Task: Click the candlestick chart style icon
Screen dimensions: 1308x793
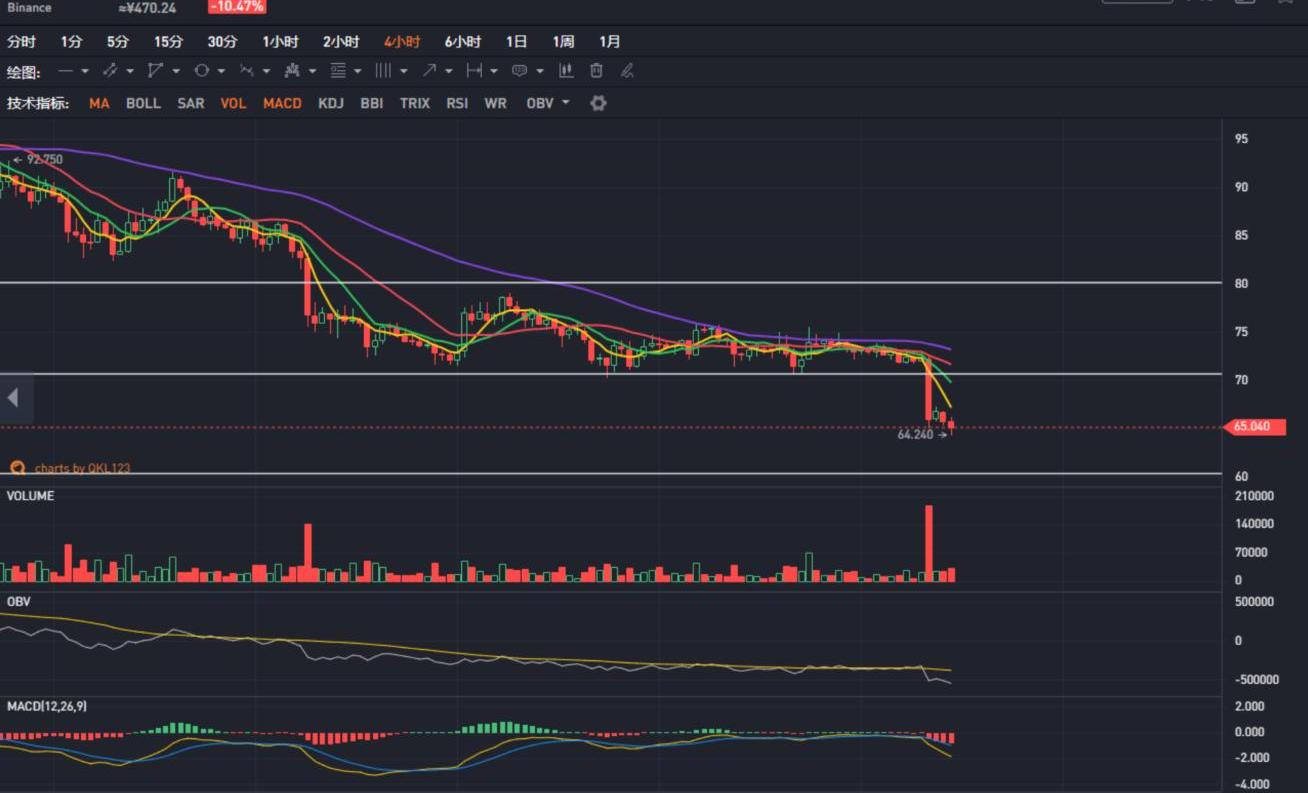Action: 566,71
